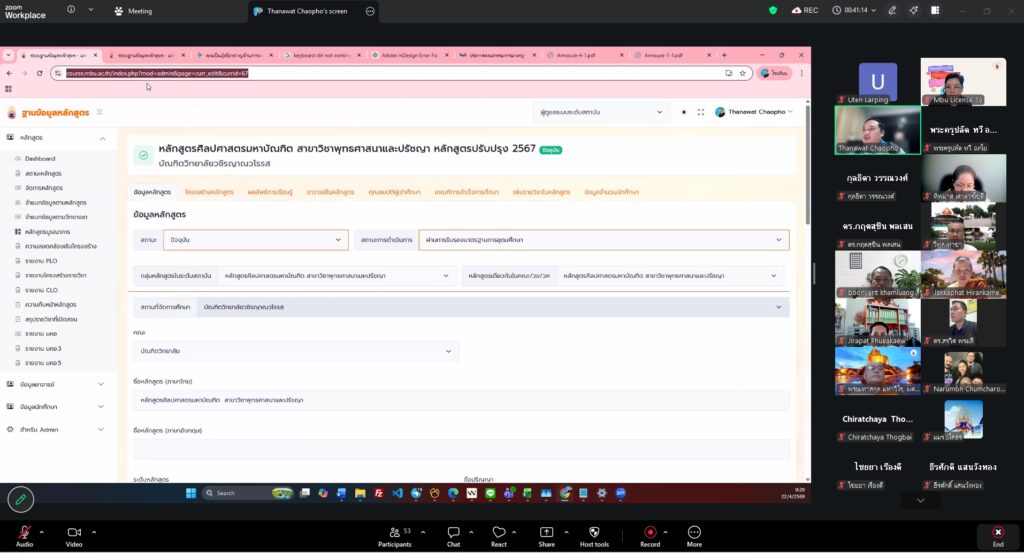Open the Thanawat Chaopho user menu

[754, 112]
